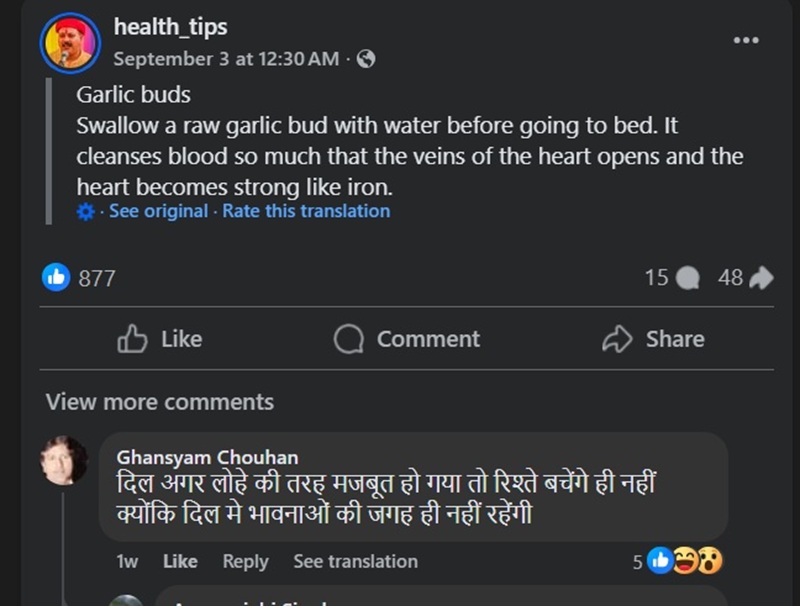800x606 pixels.
Task: Click the blue like reaction icon beside 877
Action: [56, 277]
